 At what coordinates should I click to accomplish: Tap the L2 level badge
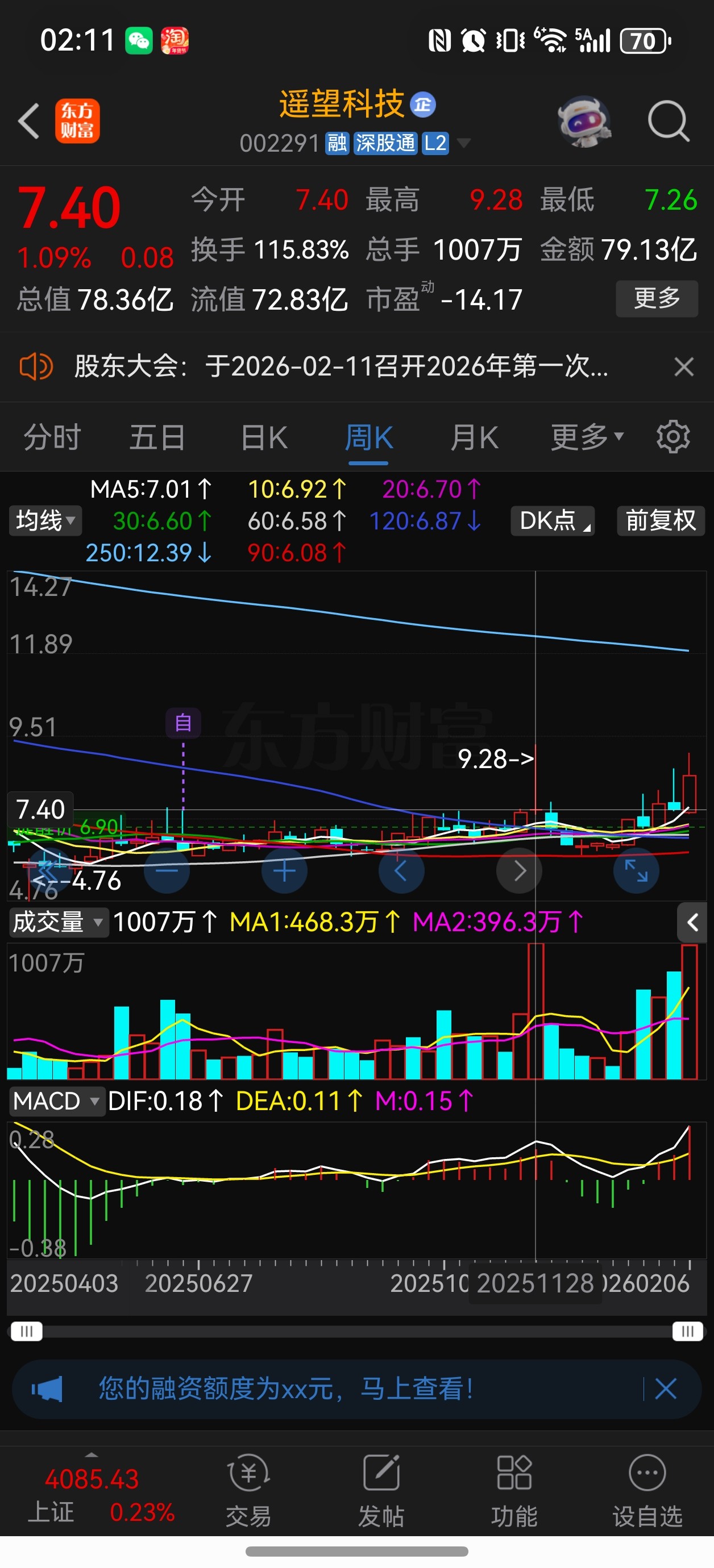coord(435,144)
